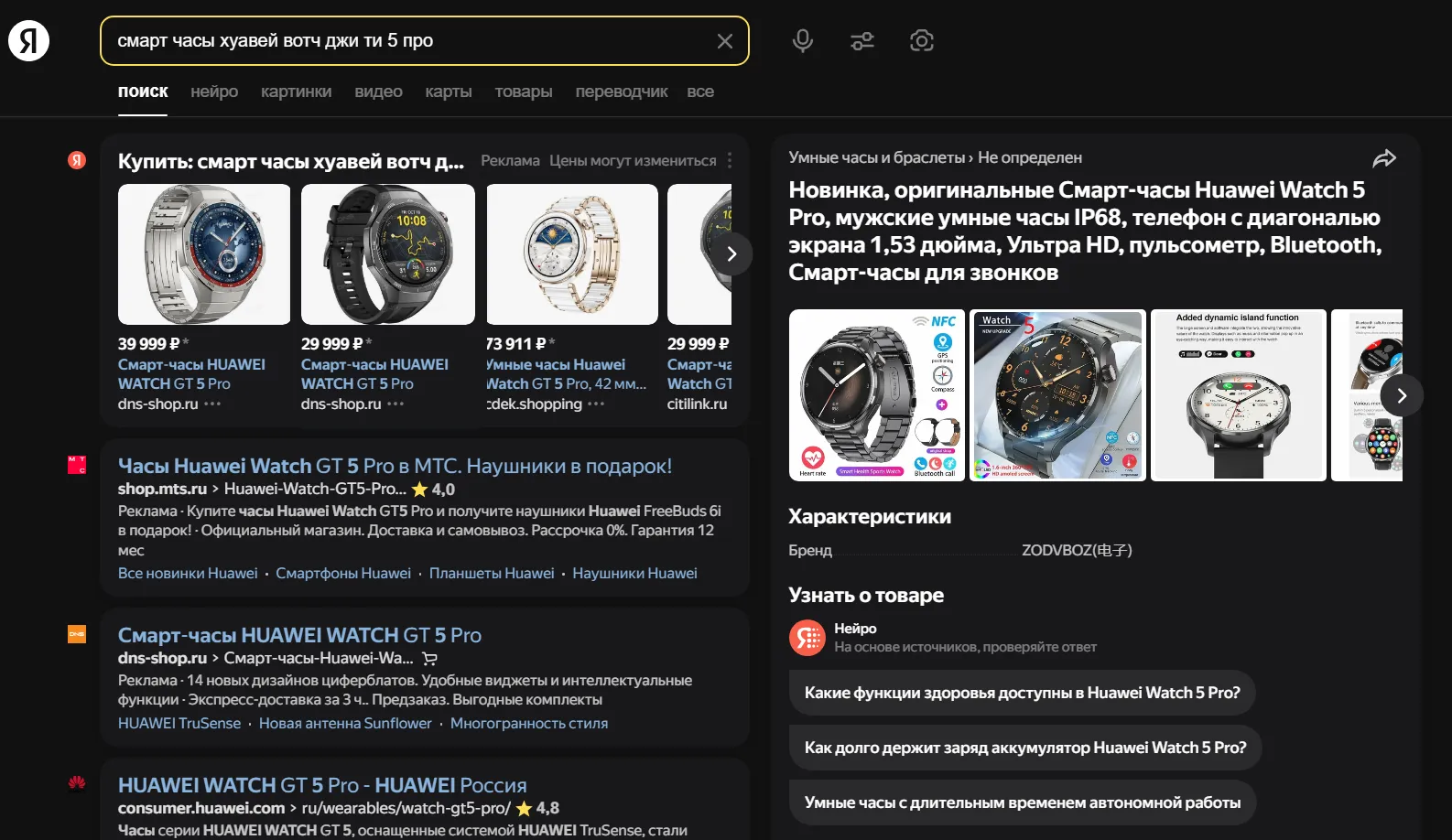The image size is (1452, 840).
Task: Open the Смартфоны Huawei sitelink
Action: pyautogui.click(x=343, y=573)
